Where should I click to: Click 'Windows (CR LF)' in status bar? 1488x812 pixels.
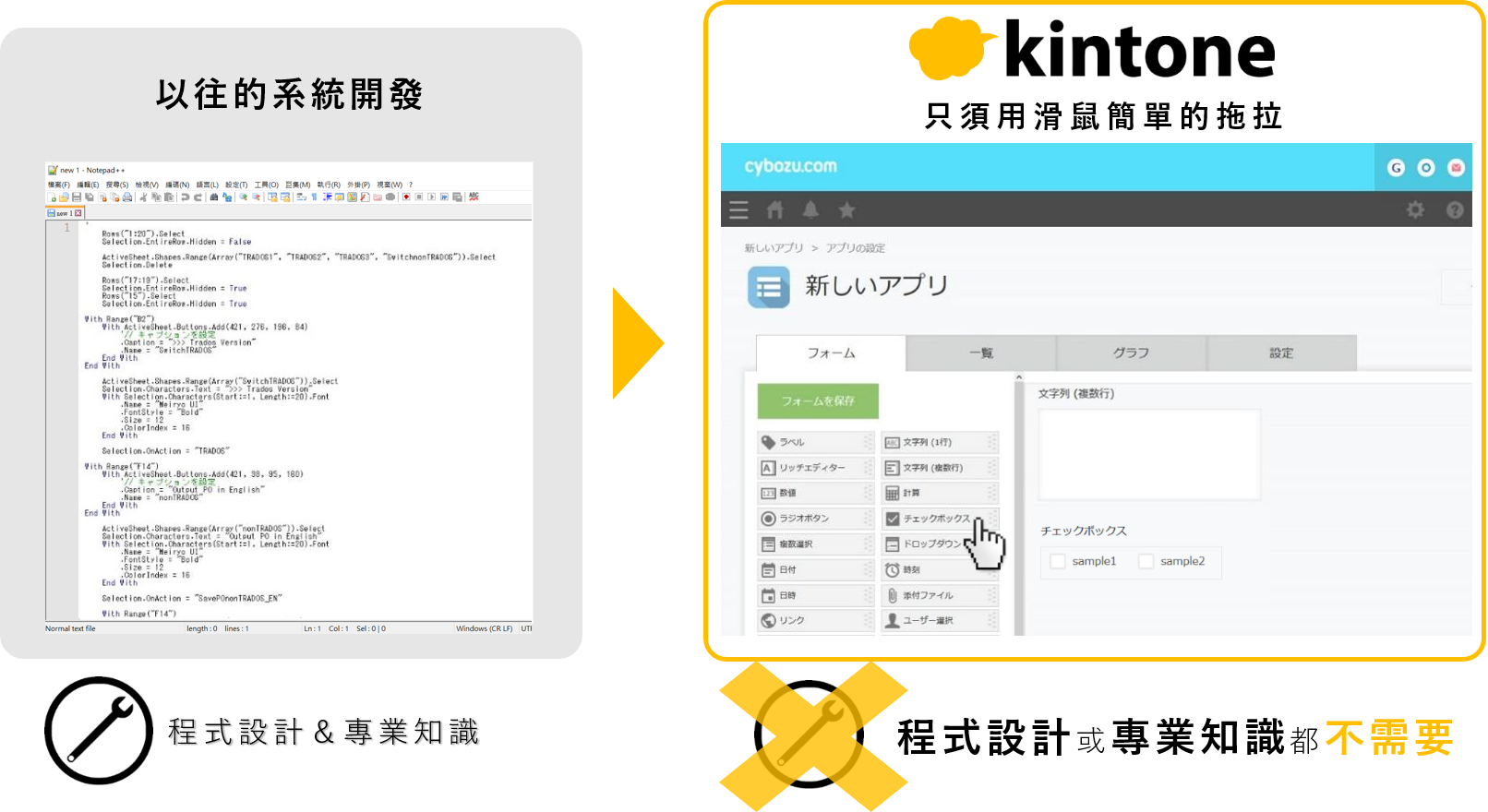(485, 628)
